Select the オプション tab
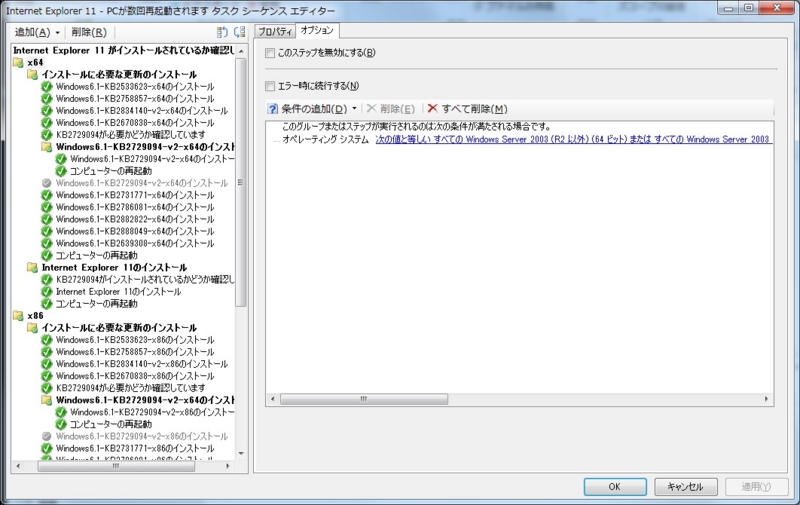Screen dimensions: 800x505 coord(317,30)
